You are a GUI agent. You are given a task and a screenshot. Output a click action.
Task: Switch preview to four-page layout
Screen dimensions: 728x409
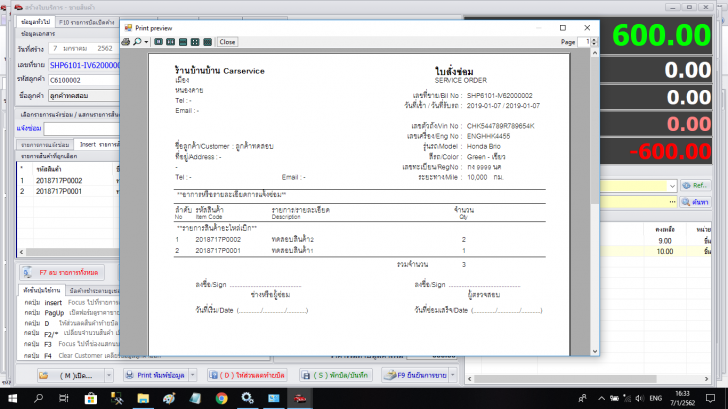coord(195,42)
